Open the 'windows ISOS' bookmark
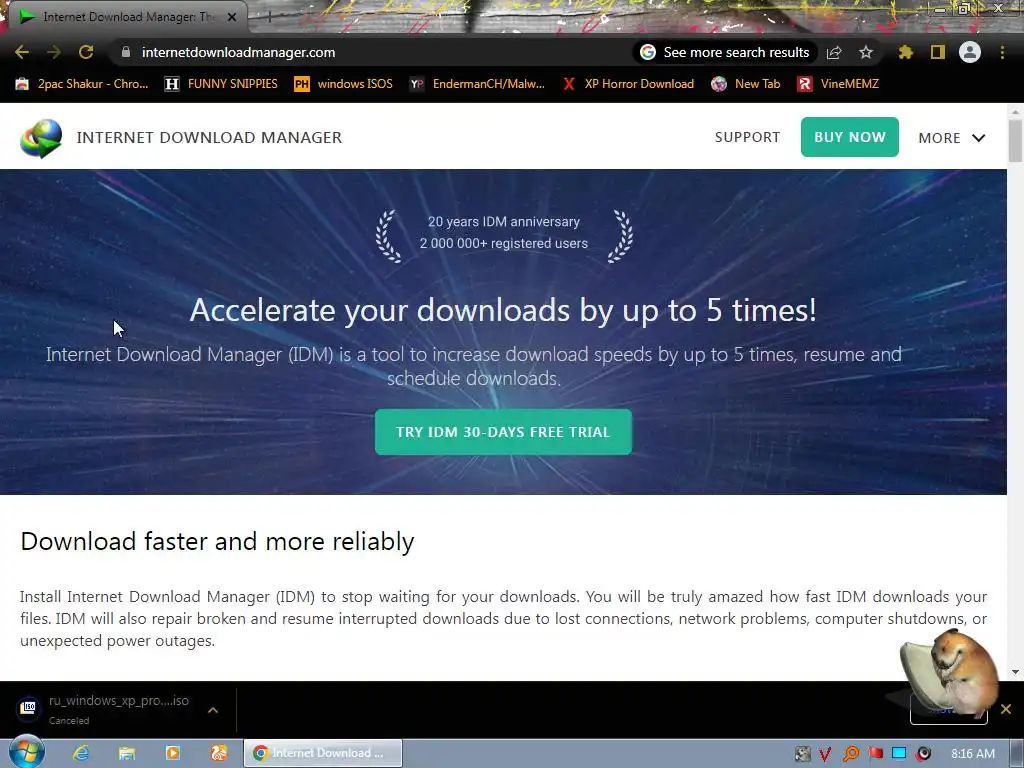 click(344, 84)
